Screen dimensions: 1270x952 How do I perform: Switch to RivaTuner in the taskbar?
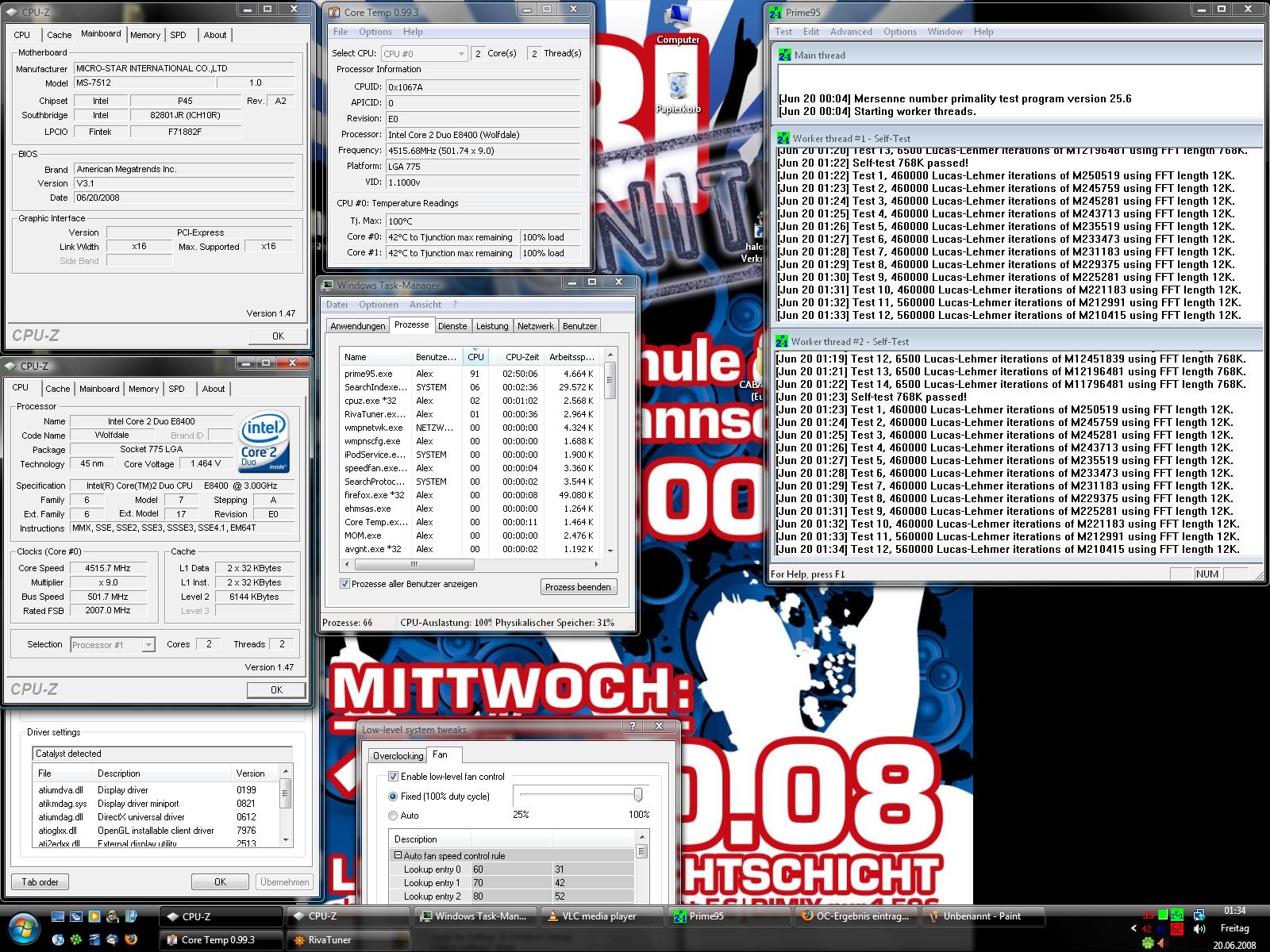click(x=347, y=940)
